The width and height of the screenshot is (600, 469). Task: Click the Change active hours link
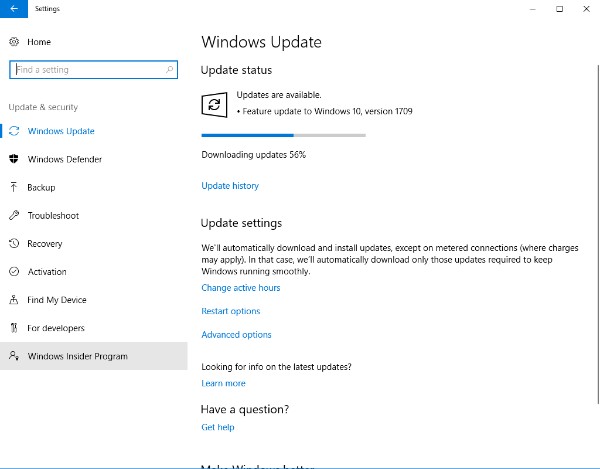pos(241,288)
